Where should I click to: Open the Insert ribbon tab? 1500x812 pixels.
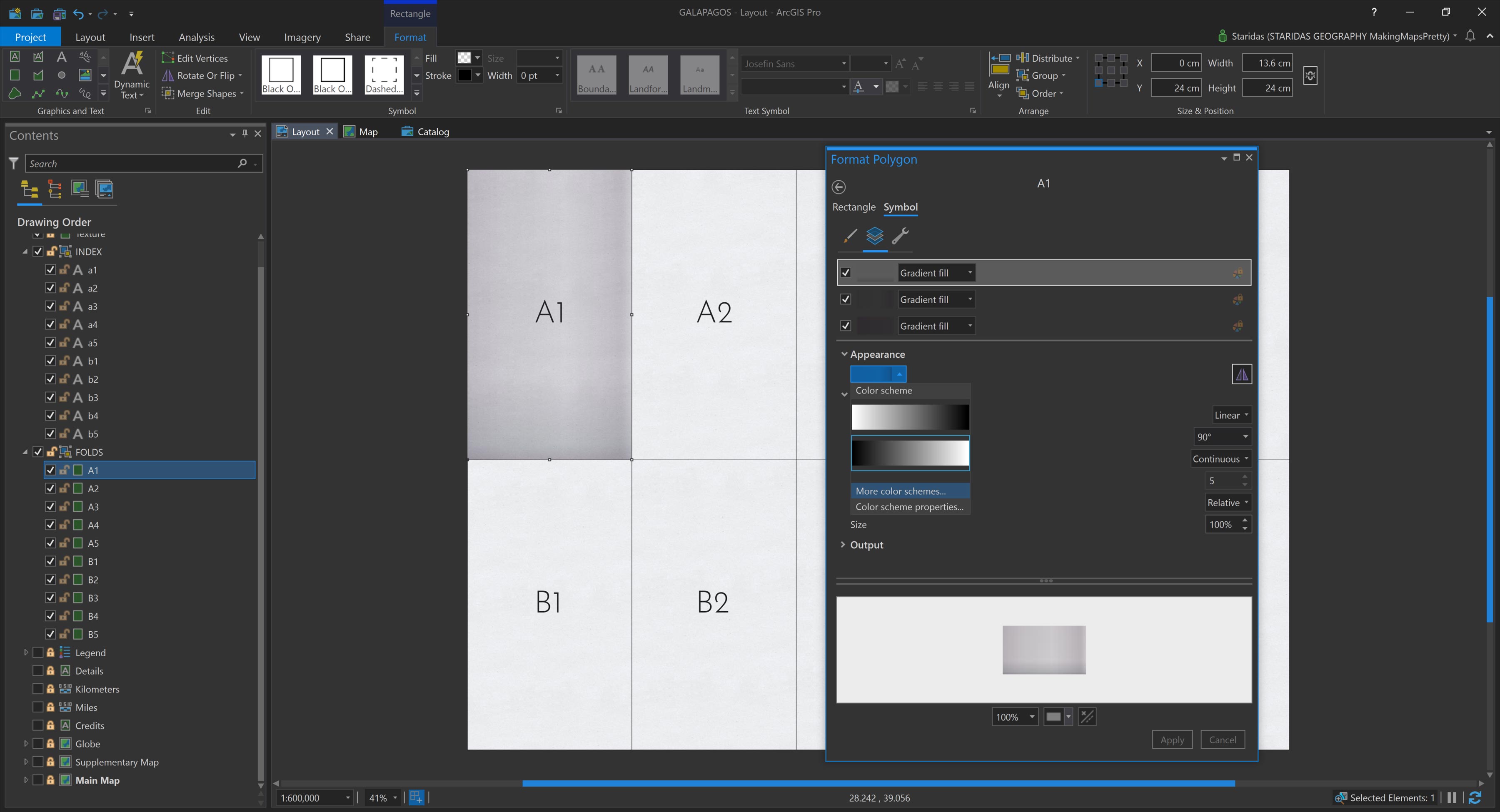click(x=142, y=37)
